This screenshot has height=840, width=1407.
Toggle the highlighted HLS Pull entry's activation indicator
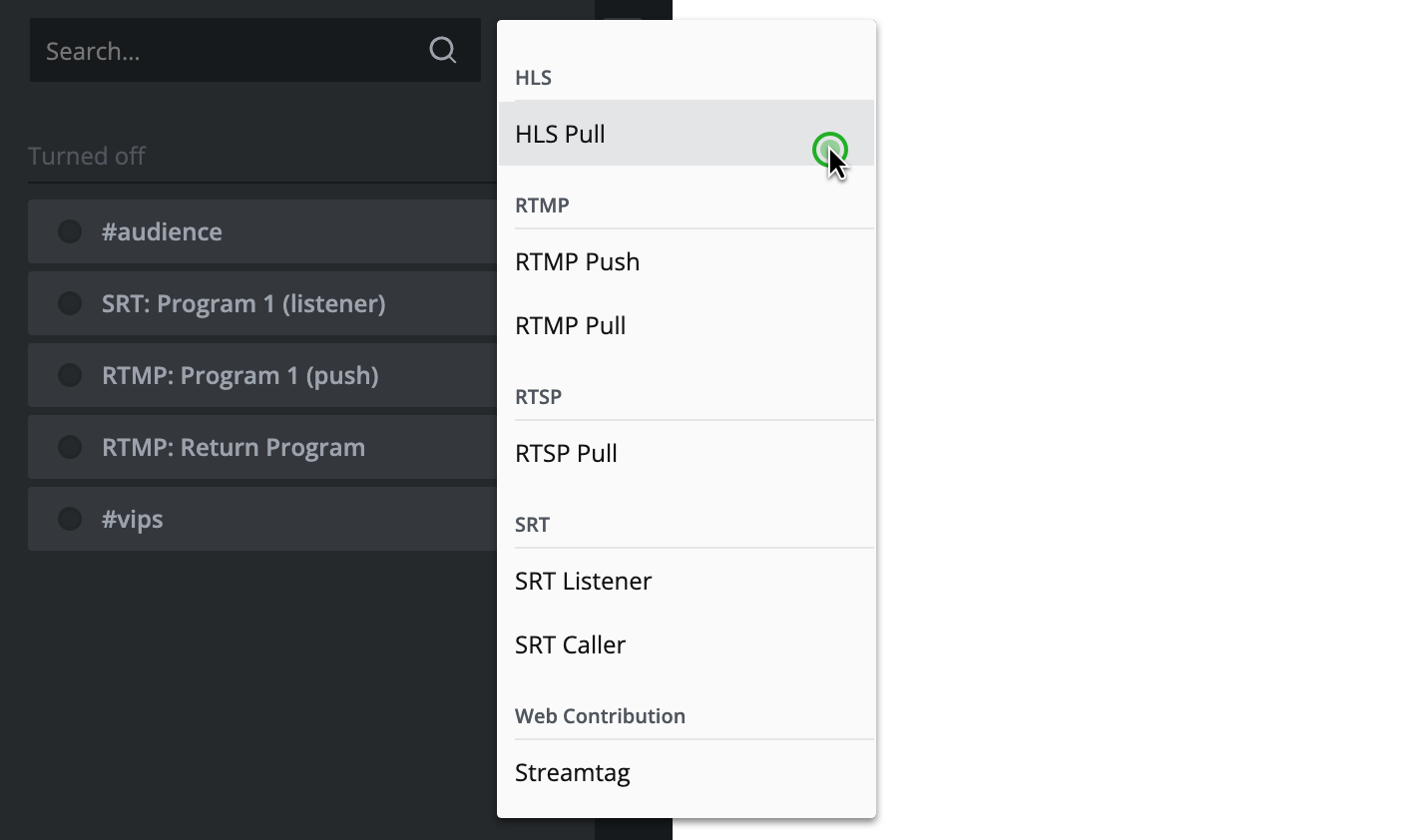tap(831, 150)
